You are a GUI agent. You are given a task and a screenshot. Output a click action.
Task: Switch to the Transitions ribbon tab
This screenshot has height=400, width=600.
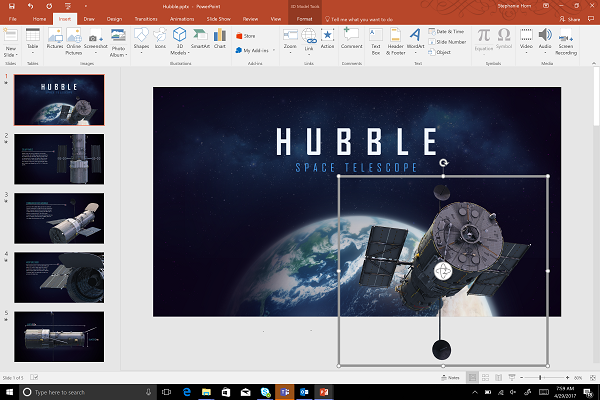148,18
